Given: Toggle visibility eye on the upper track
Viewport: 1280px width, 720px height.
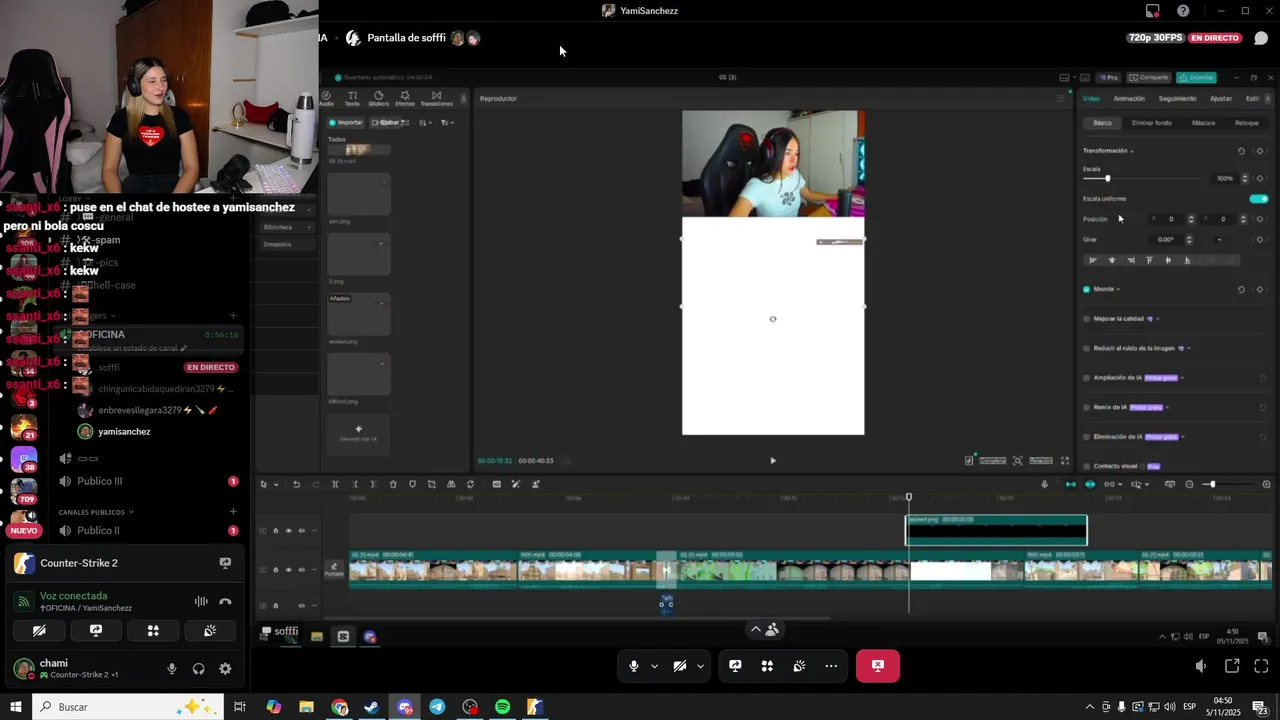Looking at the screenshot, I should pyautogui.click(x=288, y=531).
